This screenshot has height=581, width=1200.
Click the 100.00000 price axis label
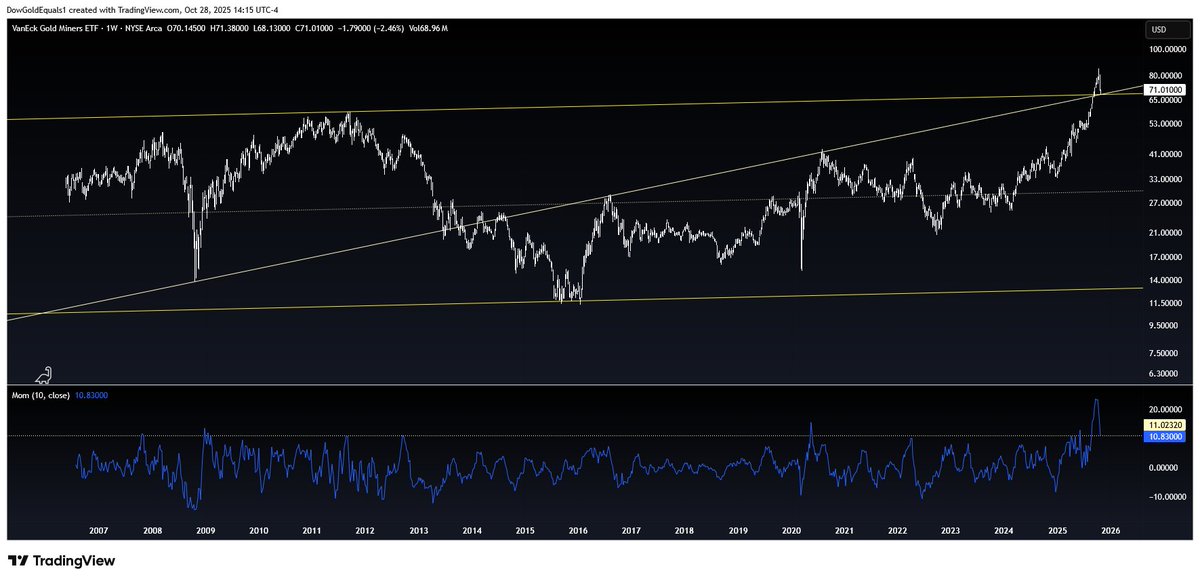pyautogui.click(x=1166, y=48)
